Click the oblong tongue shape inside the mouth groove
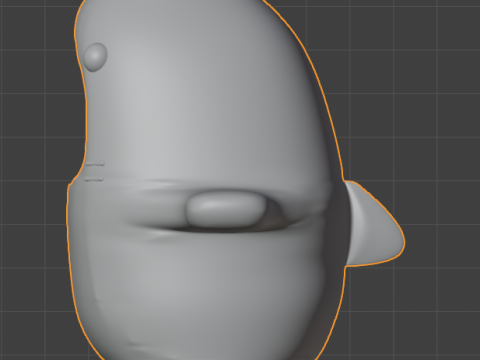Image resolution: width=480 pixels, height=360 pixels. (226, 209)
